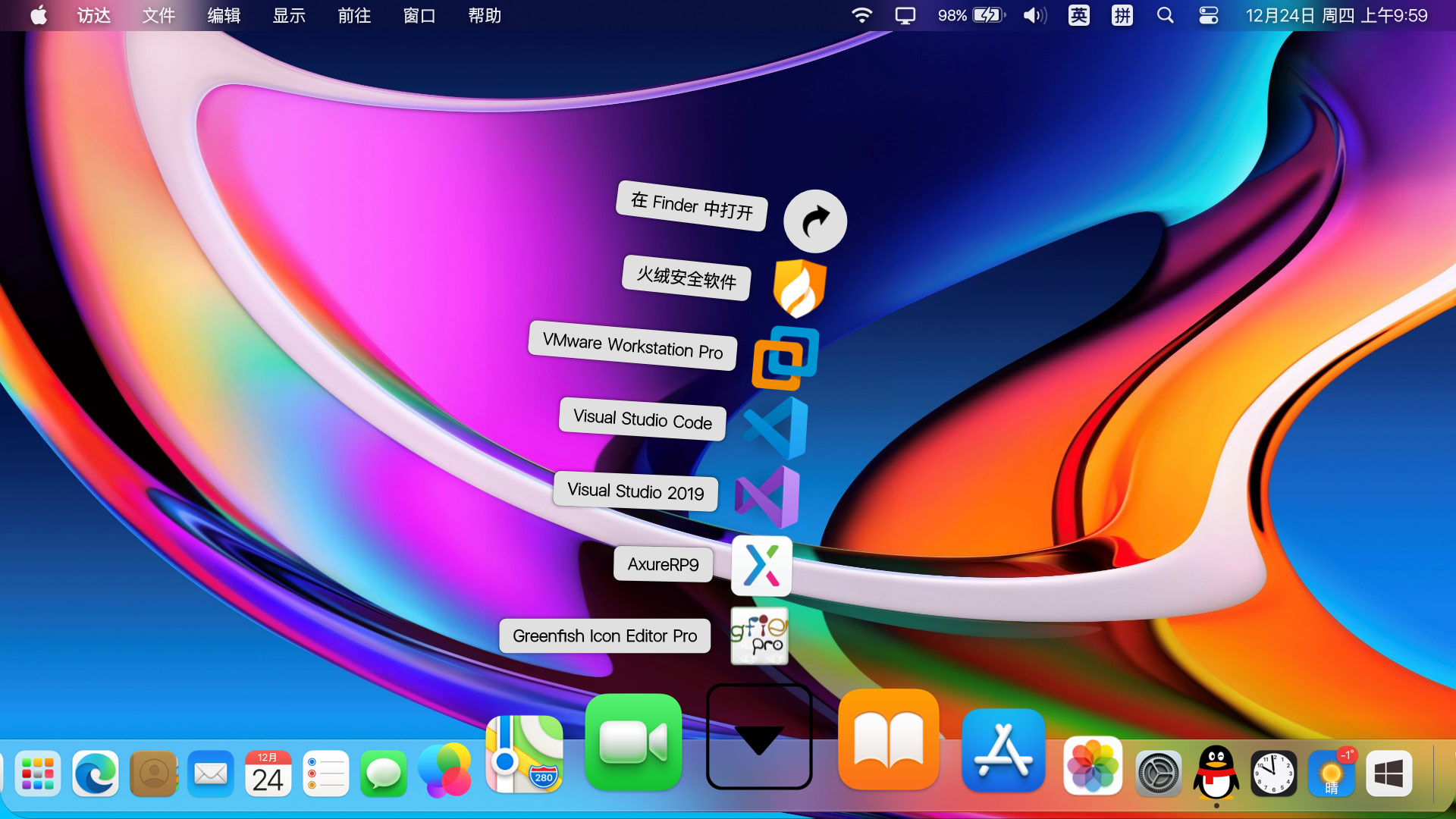Open the green Messages bubble icon
The image size is (1456, 819).
[x=384, y=773]
